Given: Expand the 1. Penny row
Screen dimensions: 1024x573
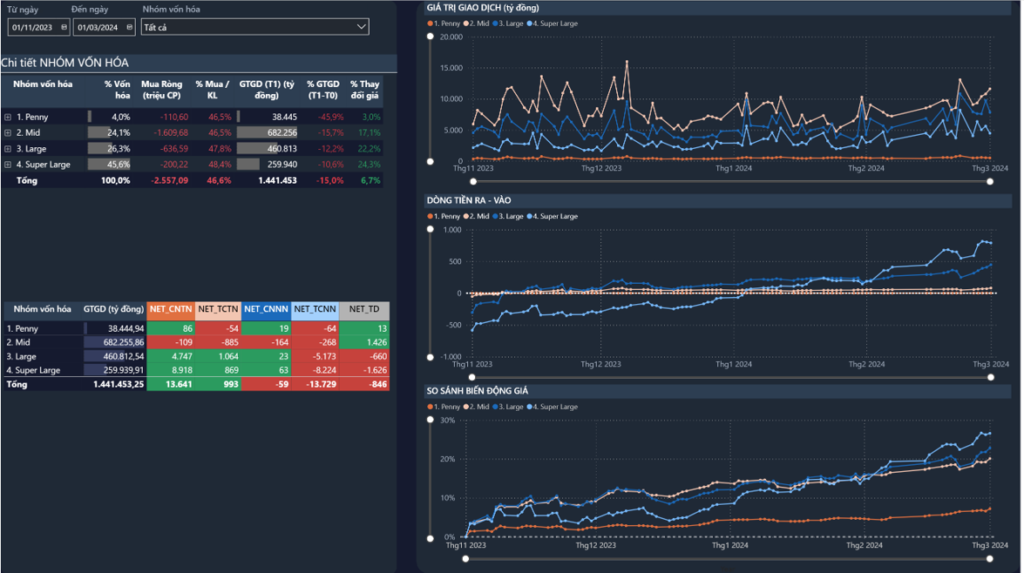Looking at the screenshot, I should [8, 117].
